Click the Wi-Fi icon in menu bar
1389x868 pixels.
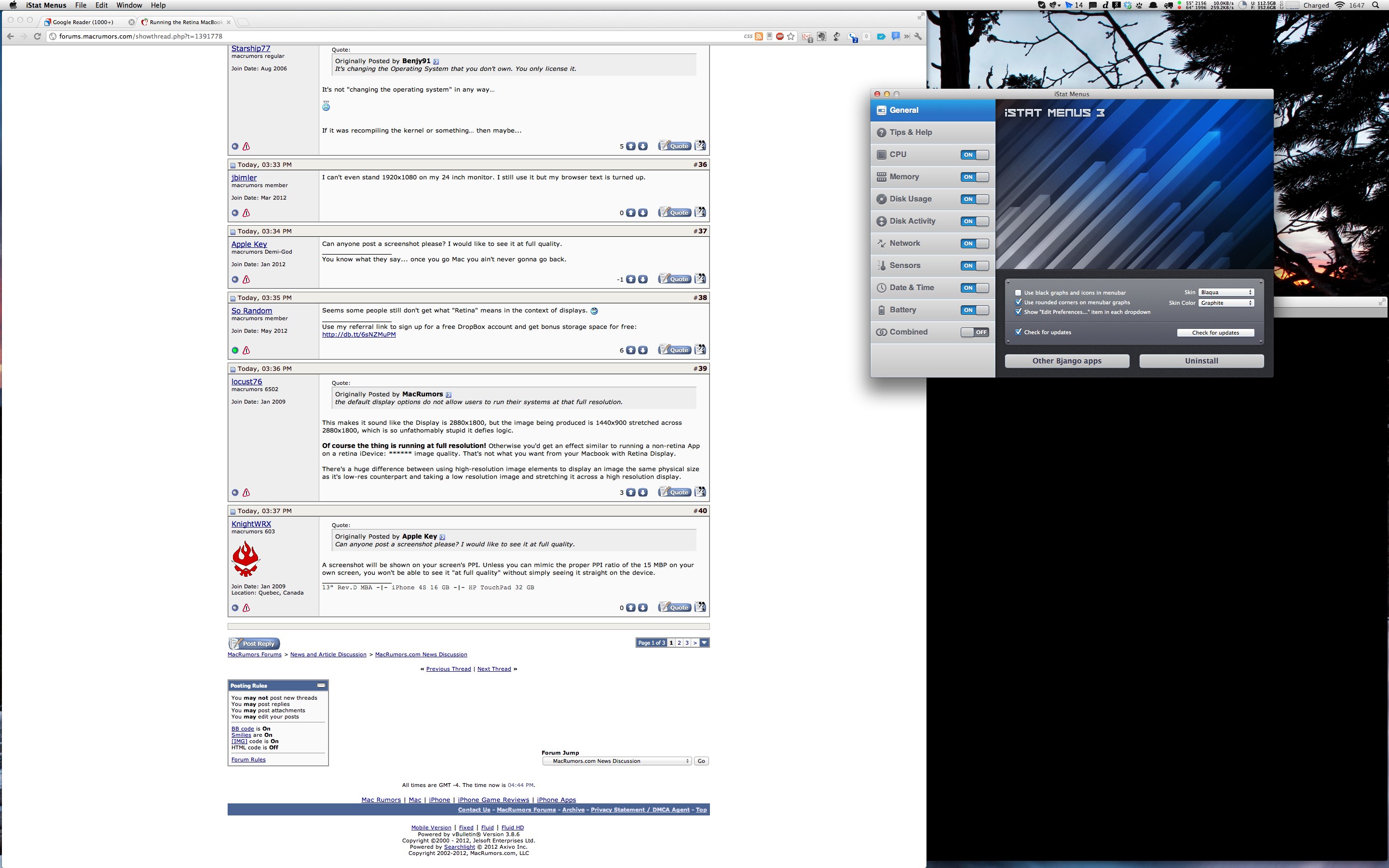click(x=1340, y=5)
